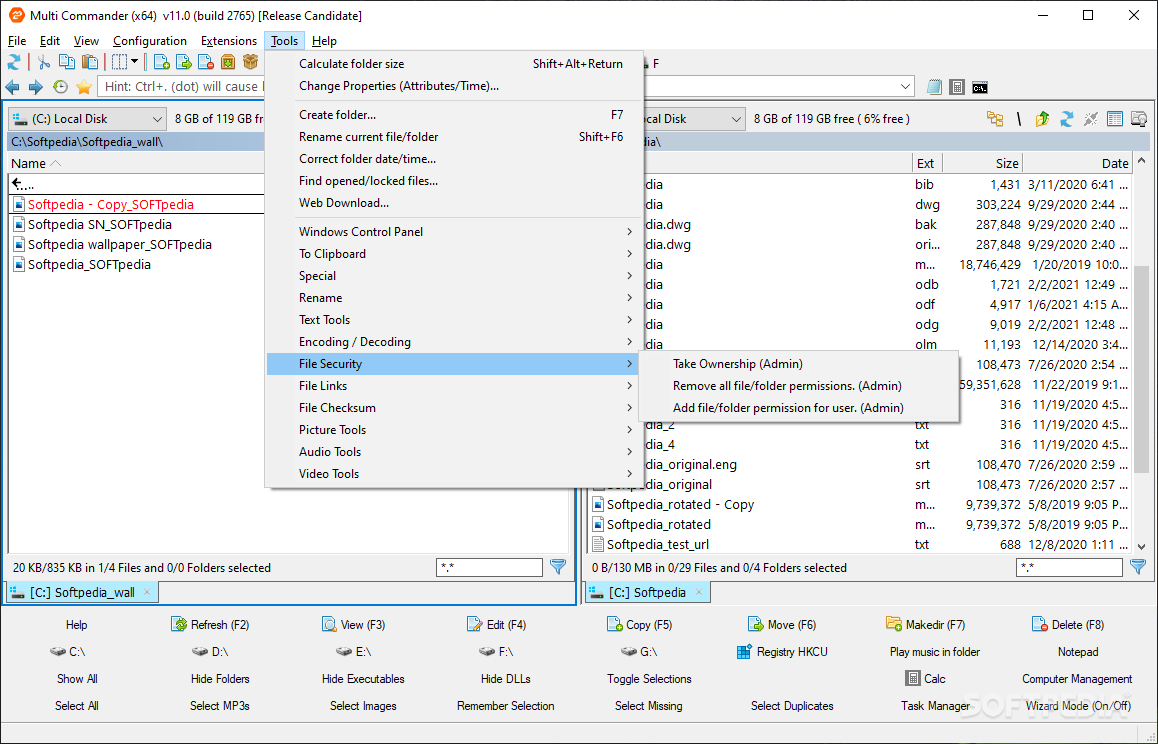This screenshot has width=1158, height=744.
Task: Click the Select Duplicates button
Action: (792, 706)
